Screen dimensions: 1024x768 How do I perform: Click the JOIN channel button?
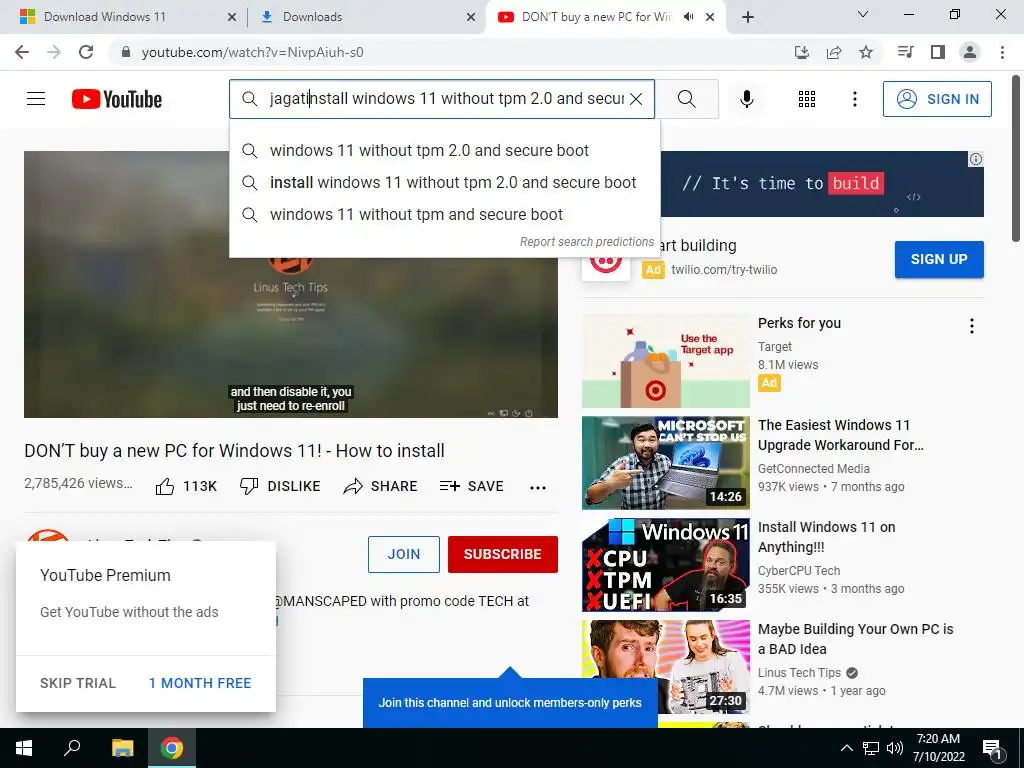click(x=404, y=554)
